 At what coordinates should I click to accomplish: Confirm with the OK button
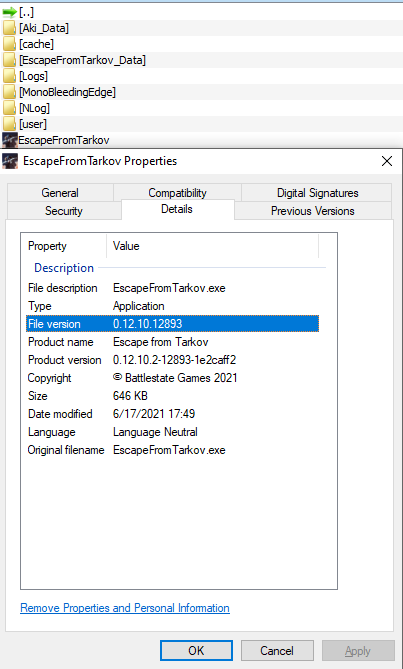(x=196, y=651)
